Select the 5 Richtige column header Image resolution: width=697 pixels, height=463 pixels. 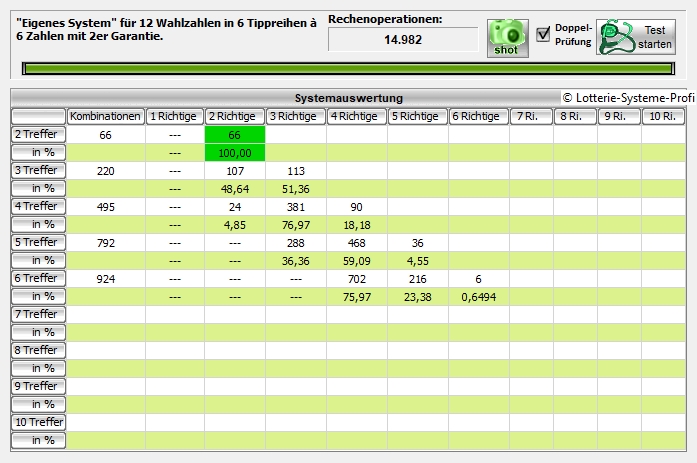click(x=417, y=116)
